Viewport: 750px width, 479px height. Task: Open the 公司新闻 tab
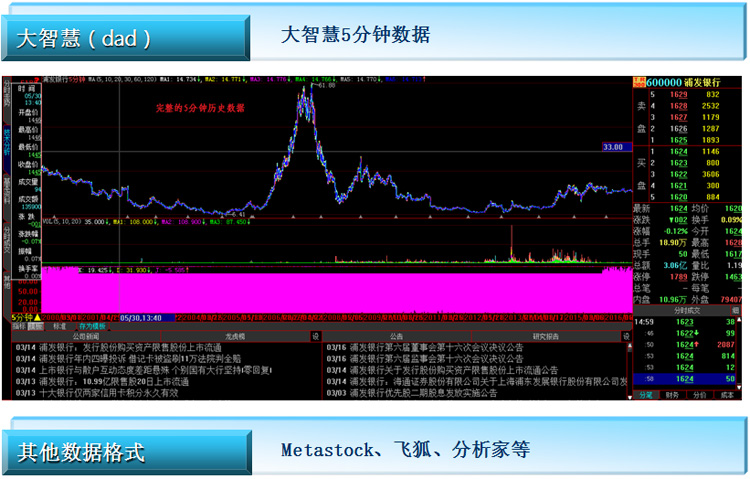pos(86,336)
